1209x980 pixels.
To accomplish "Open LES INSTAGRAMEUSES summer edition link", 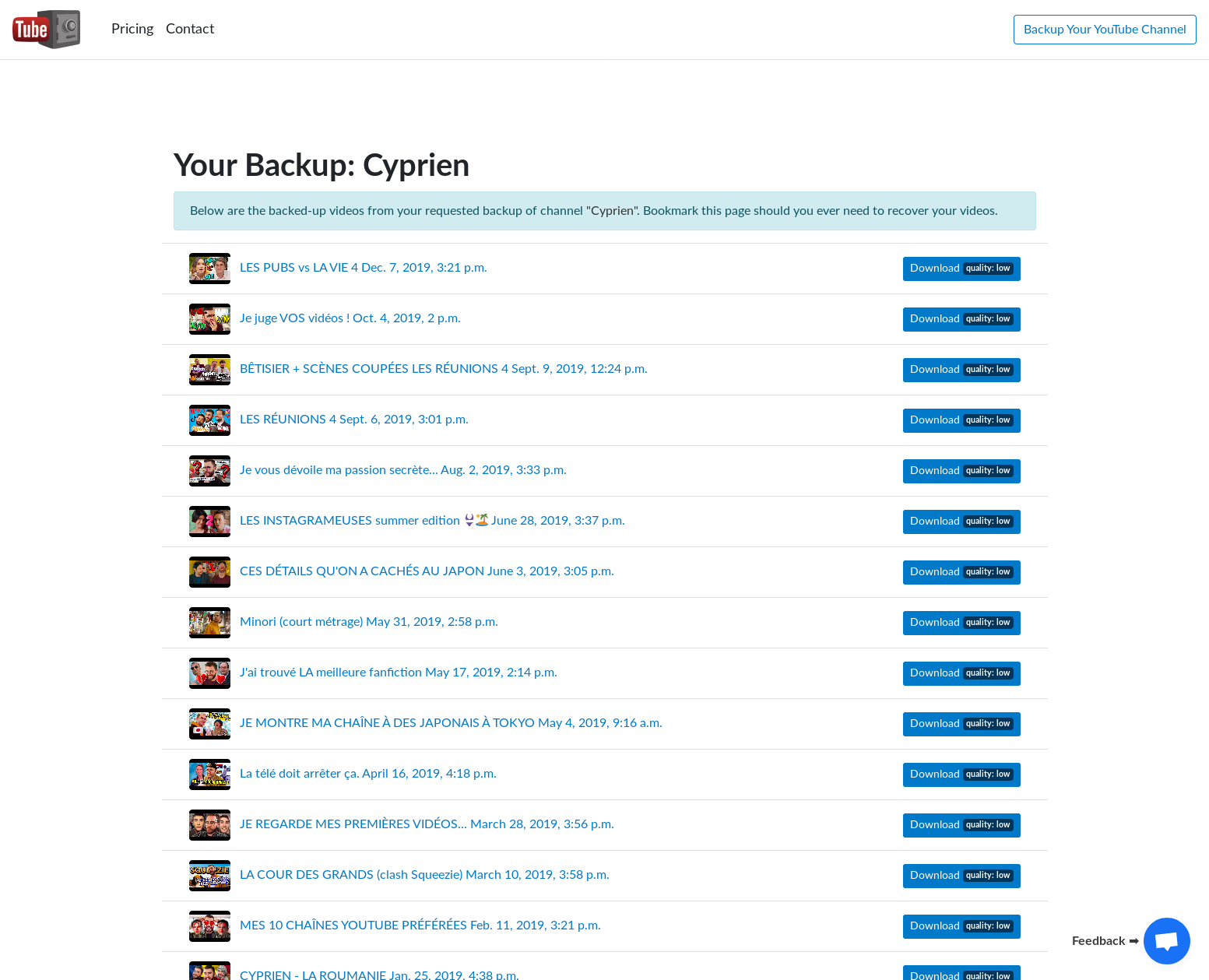I will click(x=432, y=521).
